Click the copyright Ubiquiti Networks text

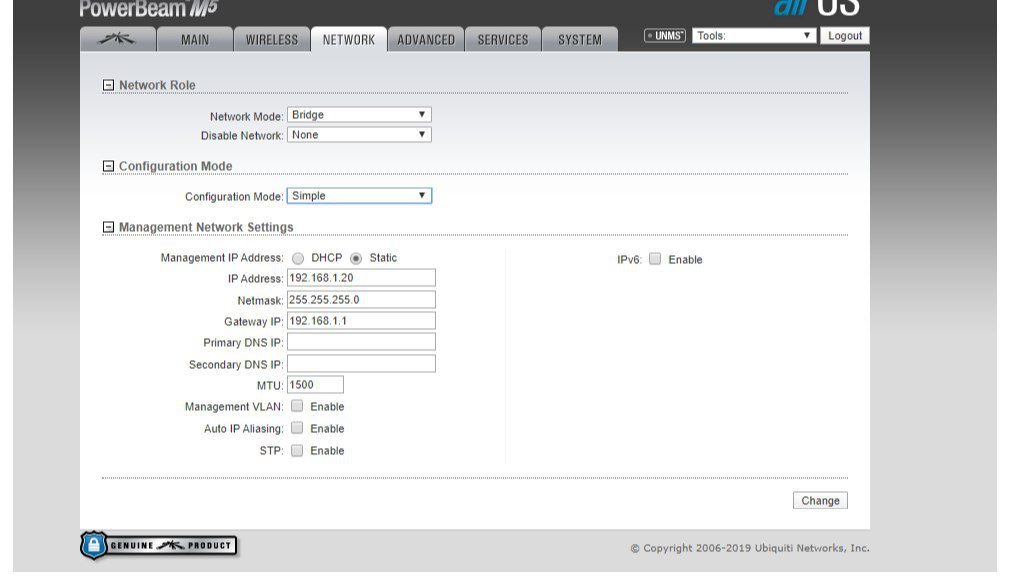[x=750, y=548]
